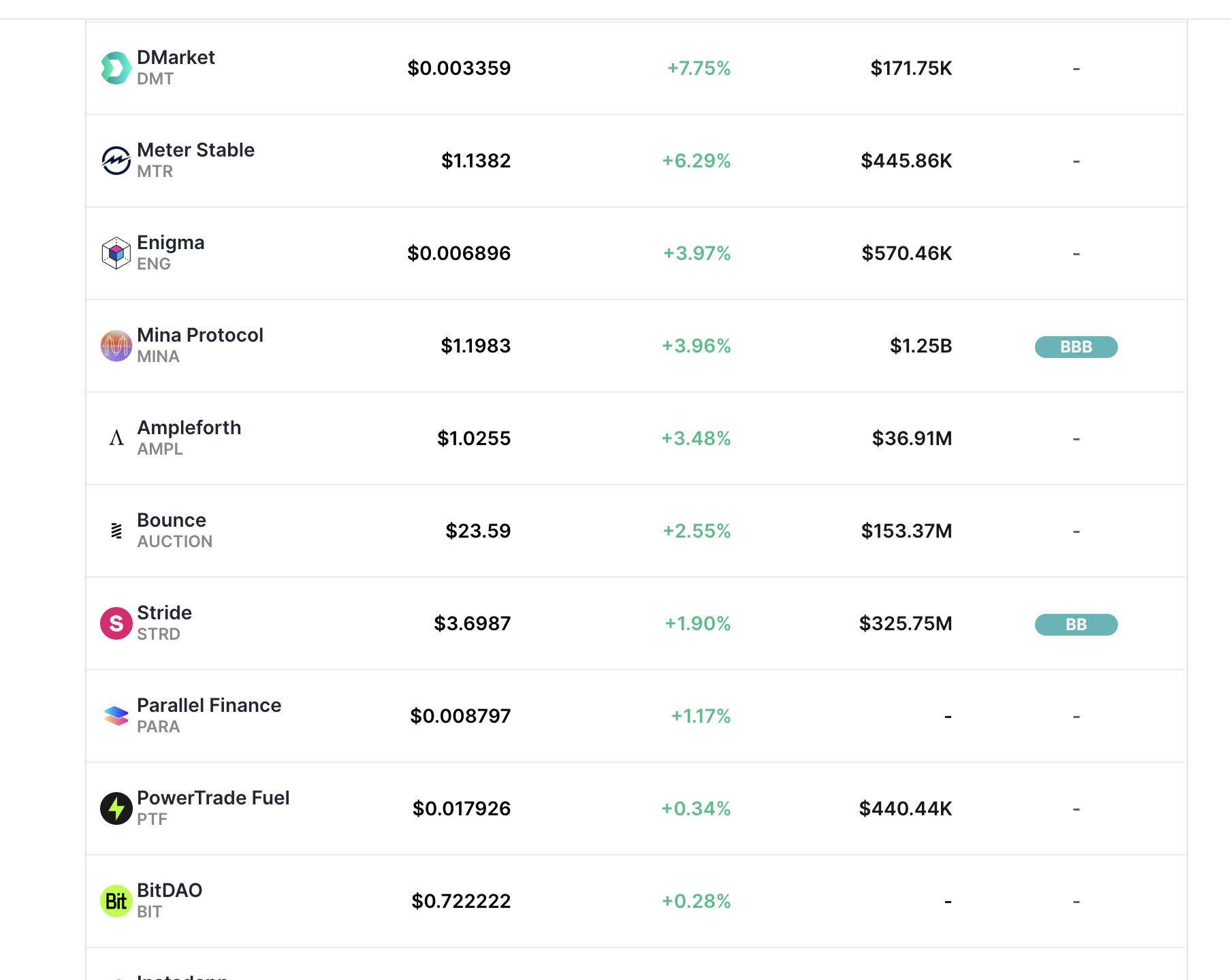
Task: Select the AUCTION ticker symbol
Action: pyautogui.click(x=175, y=542)
